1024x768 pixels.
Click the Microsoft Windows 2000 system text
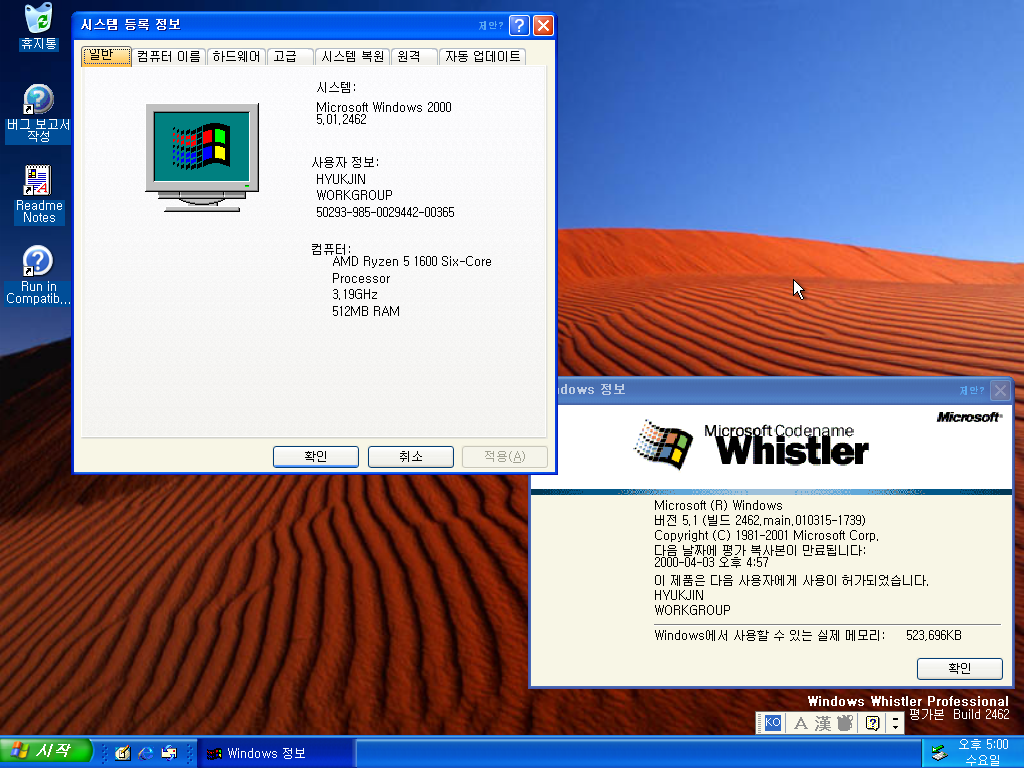[x=384, y=107]
